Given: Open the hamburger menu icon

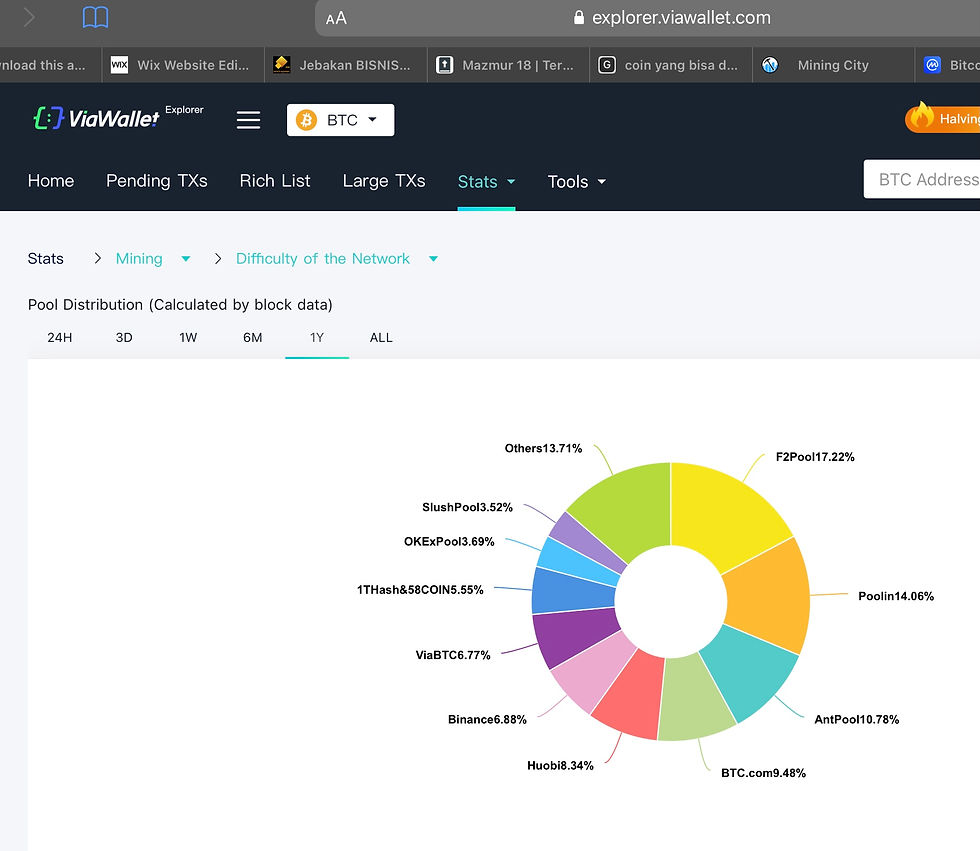Looking at the screenshot, I should point(248,120).
